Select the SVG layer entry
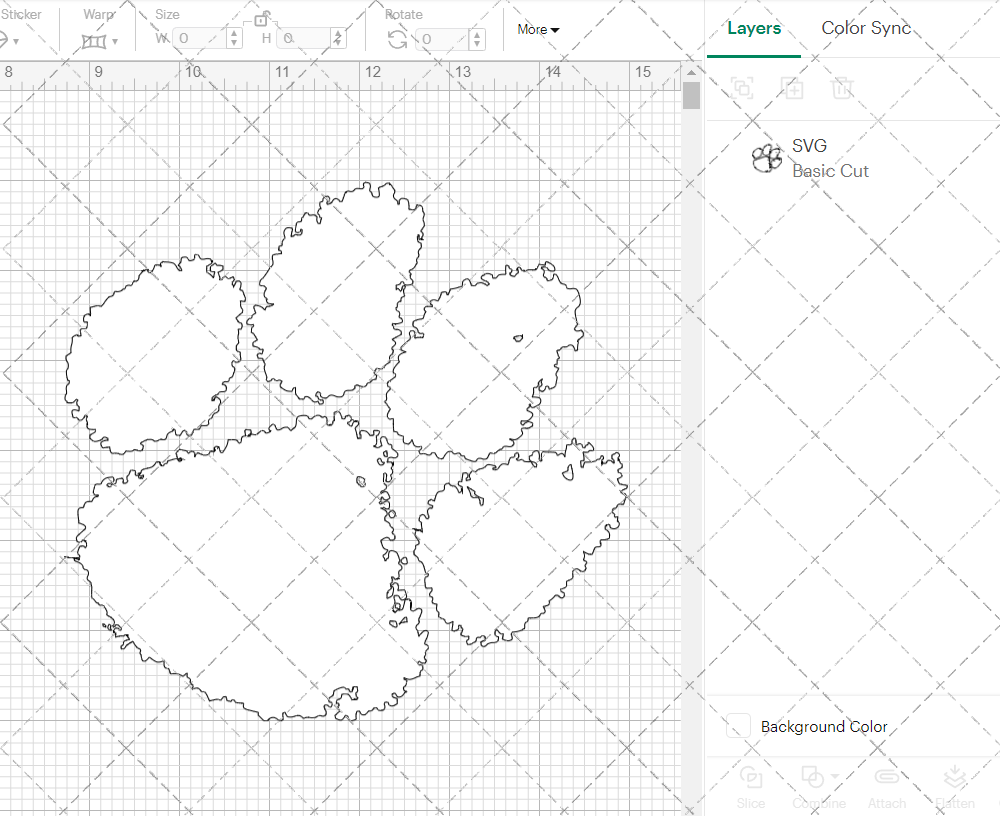The width and height of the screenshot is (1000, 816). click(809, 145)
